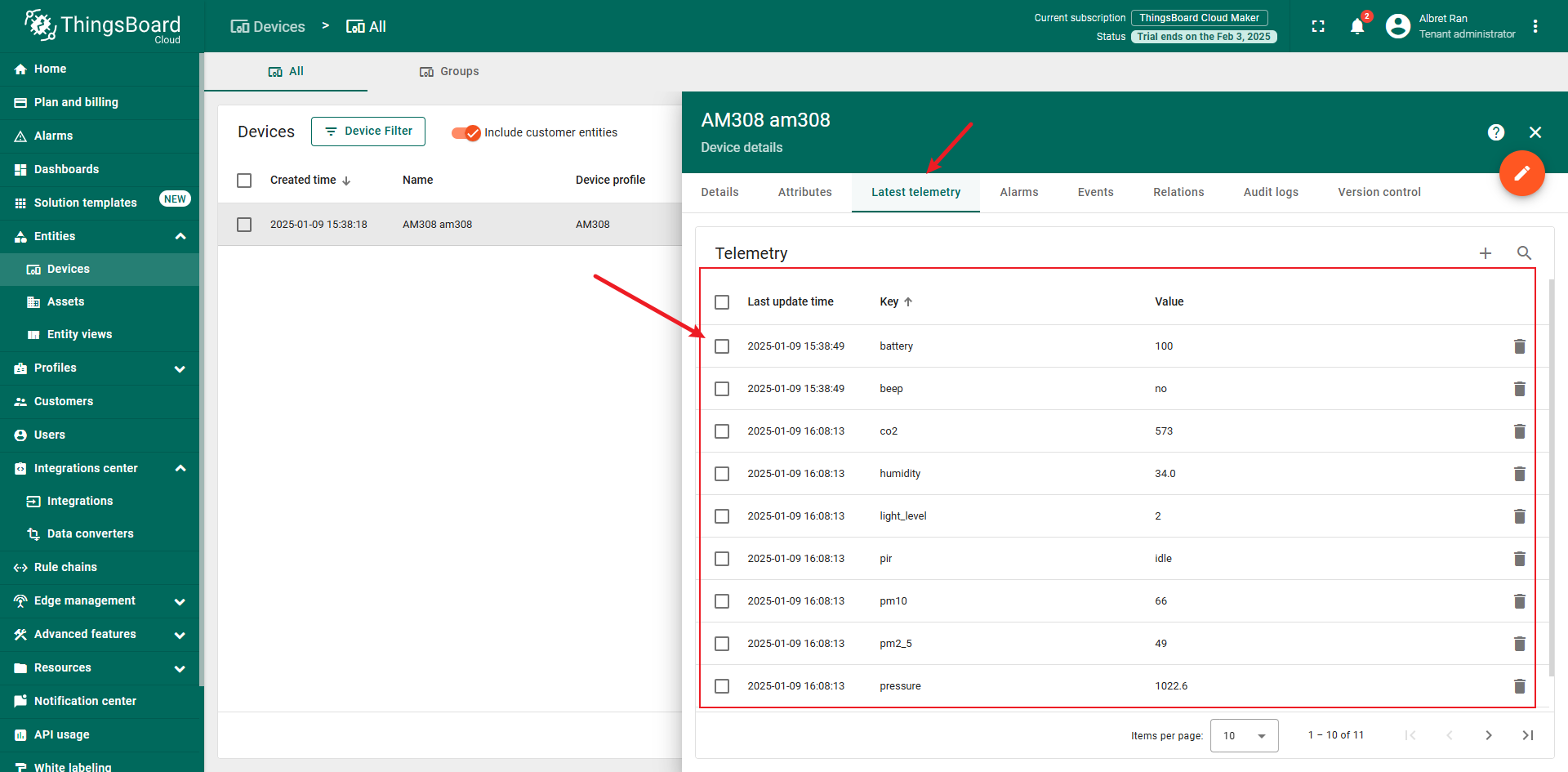Expand the Profiles sidebar section

click(x=180, y=368)
